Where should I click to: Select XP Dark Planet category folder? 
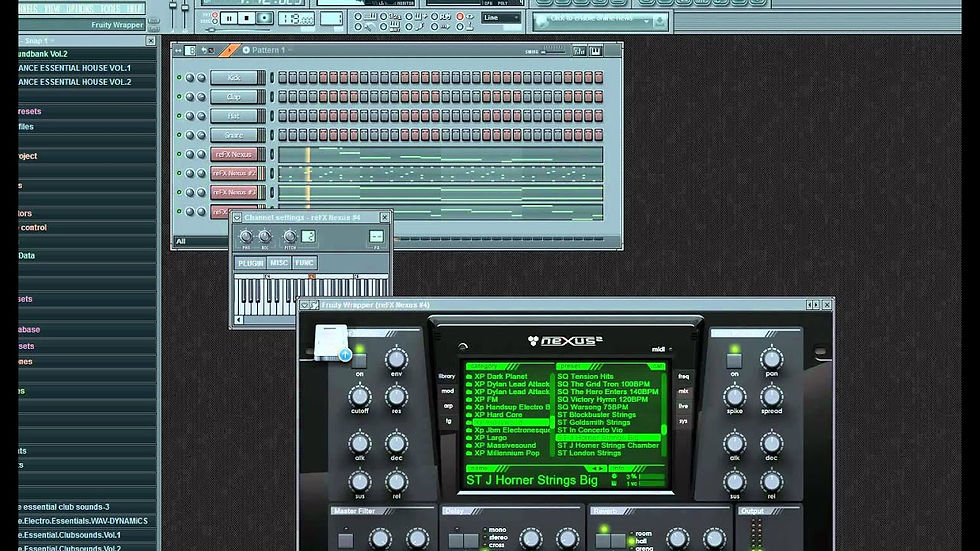click(x=498, y=377)
